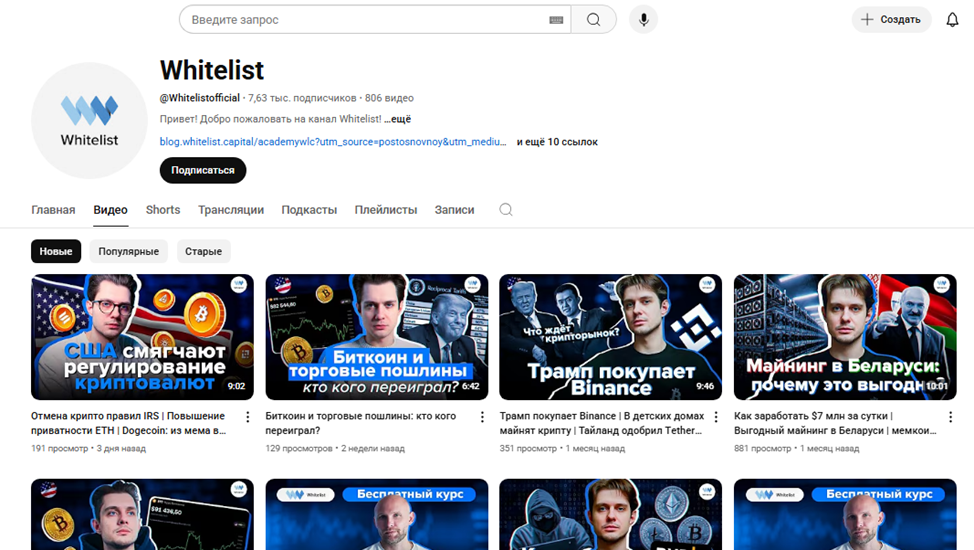Switch to the Главная tab
This screenshot has height=550, width=974.
pyautogui.click(x=53, y=210)
